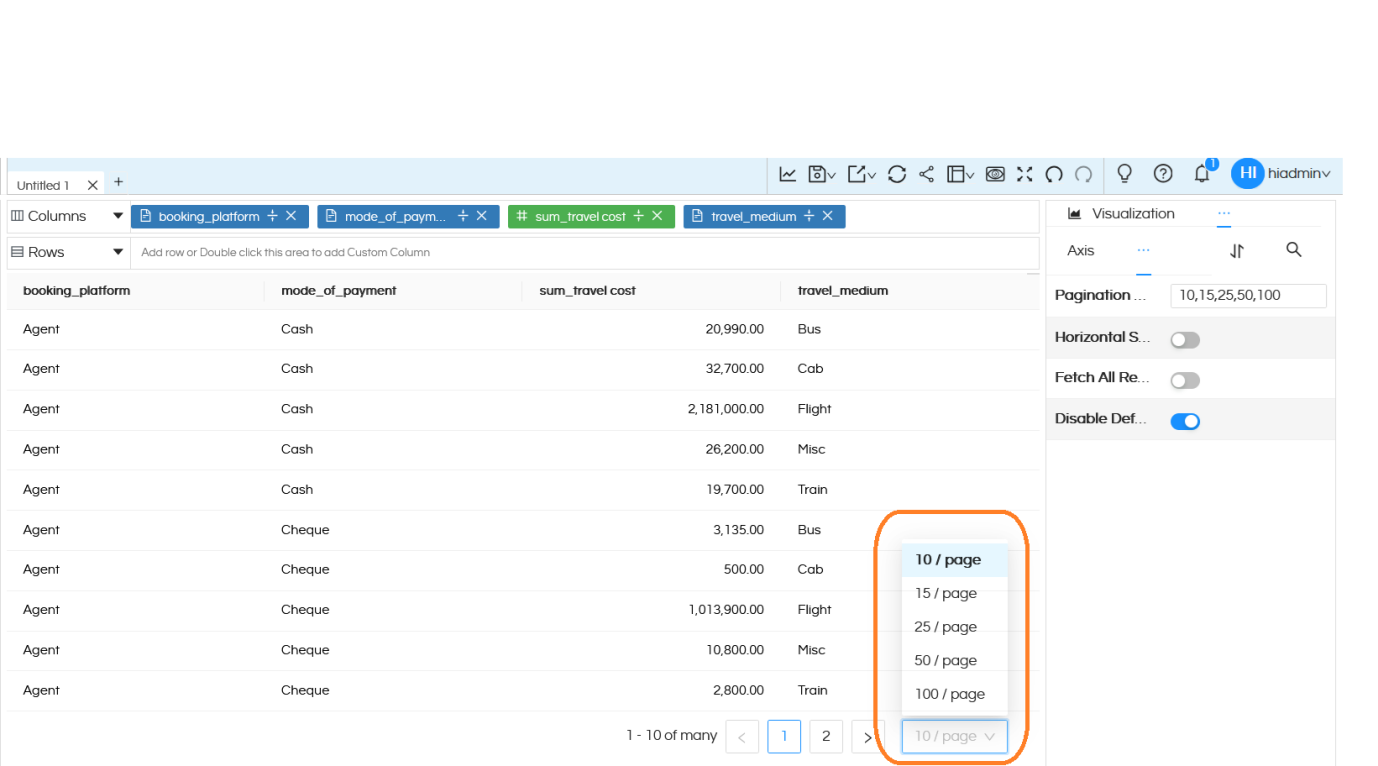The width and height of the screenshot is (1378, 766).
Task: Close the Untitled 1 tab
Action: tap(92, 185)
